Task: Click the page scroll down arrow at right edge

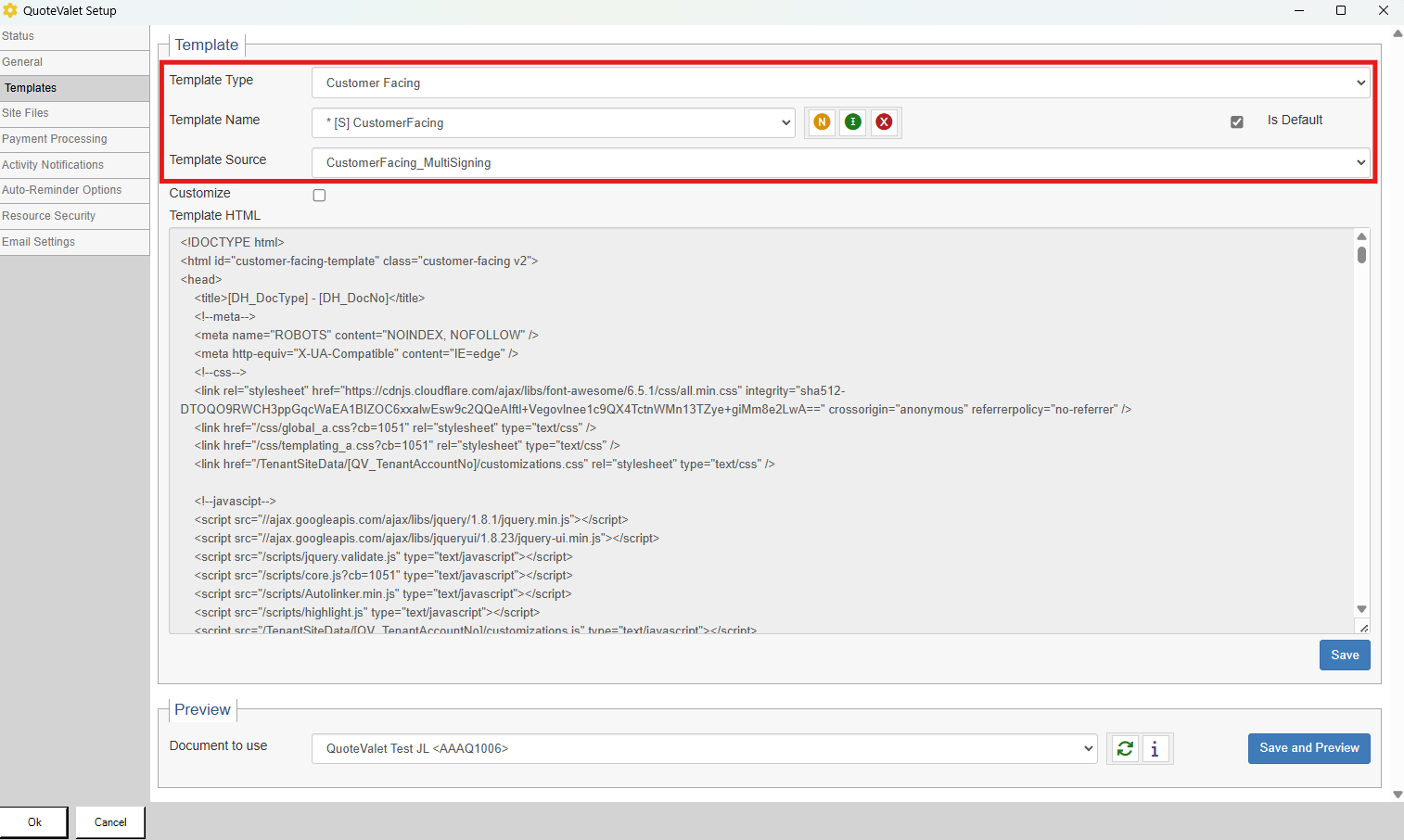Action: [x=1398, y=795]
